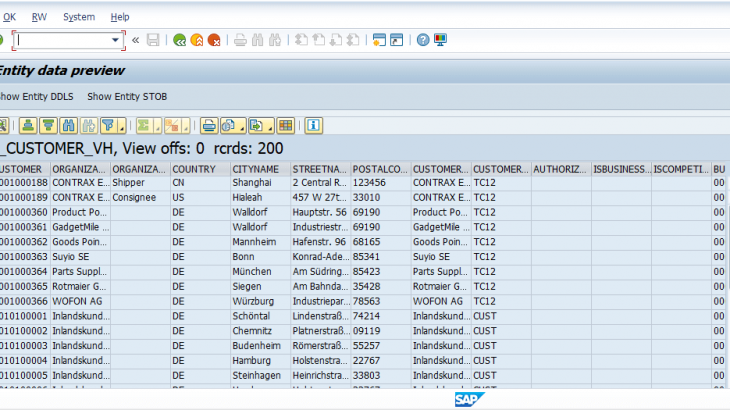Click the 'Shanghai' city cell
Screen dimensions: 730x410
click(x=261, y=182)
